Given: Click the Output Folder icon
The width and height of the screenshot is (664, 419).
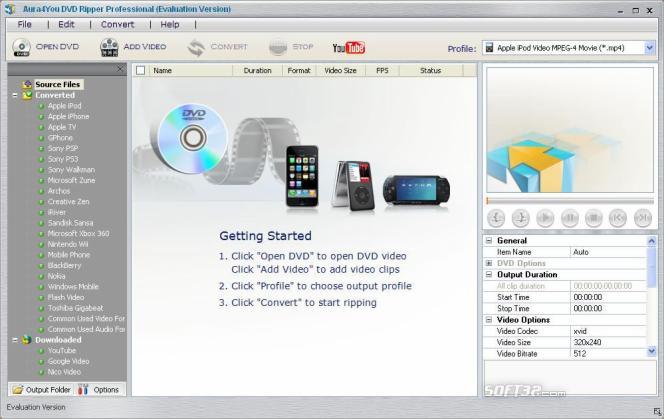Looking at the screenshot, I should pyautogui.click(x=18, y=389).
